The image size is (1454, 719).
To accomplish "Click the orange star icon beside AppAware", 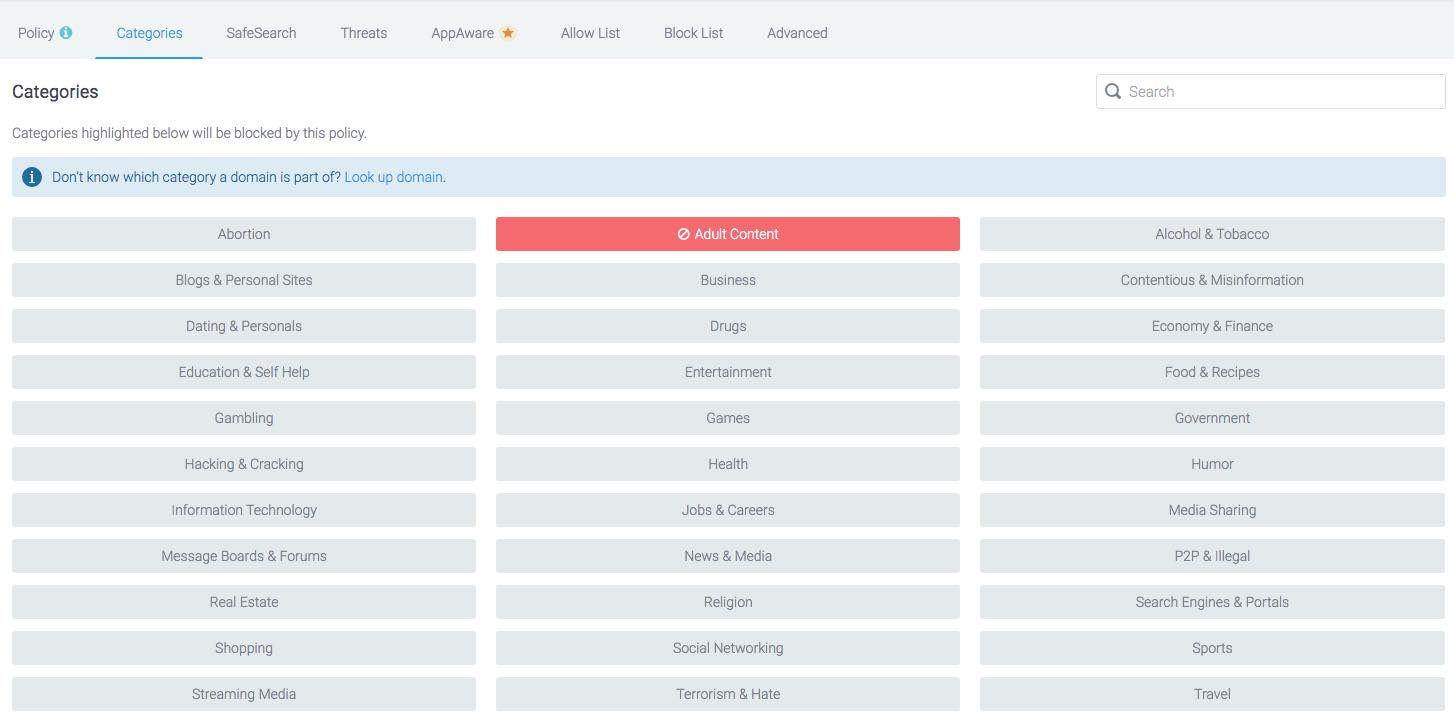I will click(508, 33).
